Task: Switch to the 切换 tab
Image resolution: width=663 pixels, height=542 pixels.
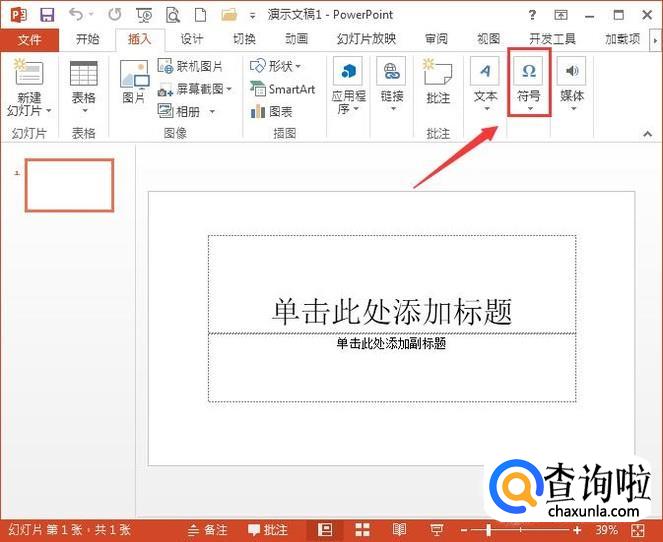Action: (244, 39)
